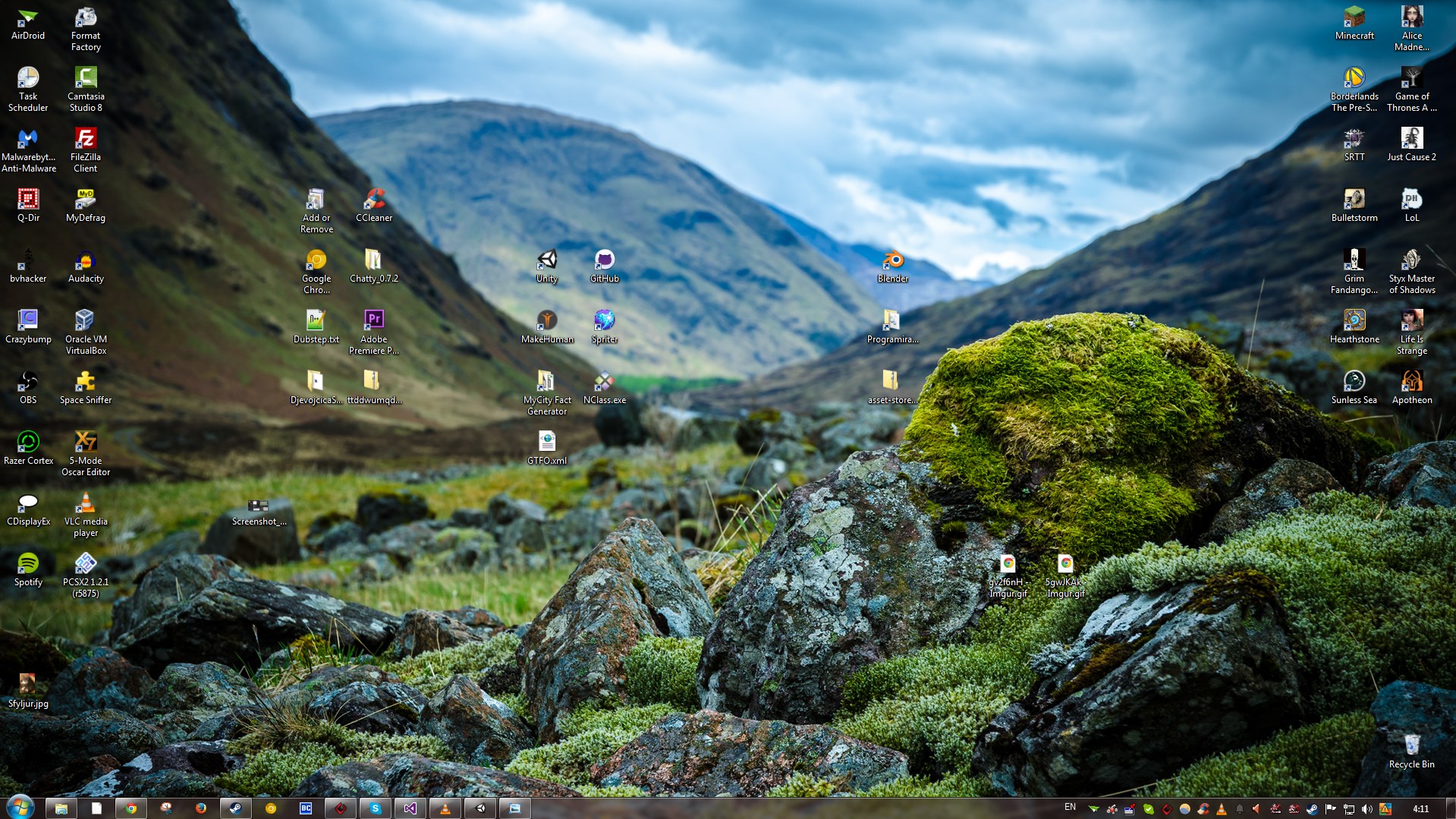The image size is (1456, 819).
Task: Select the CCleaner desktop shortcut
Action: tap(374, 206)
